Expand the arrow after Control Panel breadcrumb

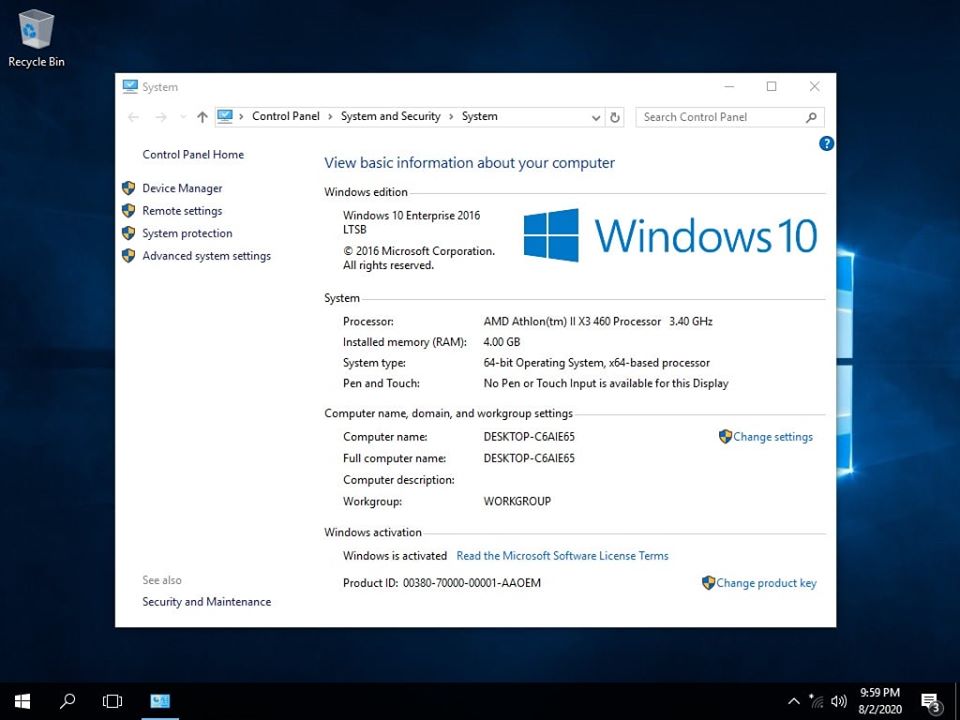[x=331, y=116]
